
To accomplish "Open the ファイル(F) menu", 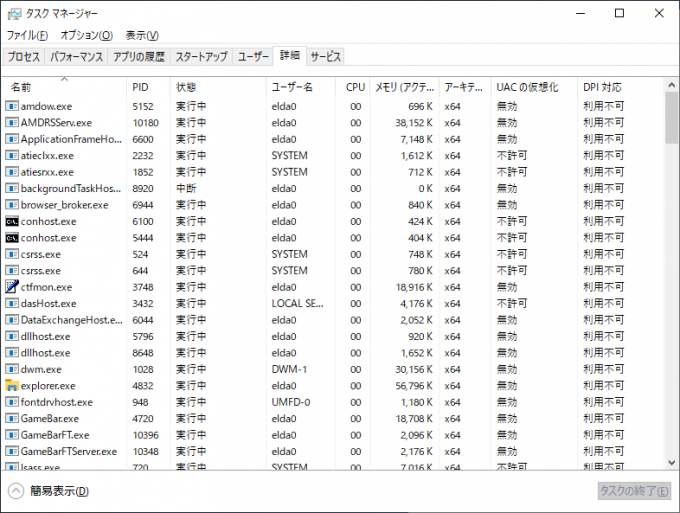I will click(27, 35).
